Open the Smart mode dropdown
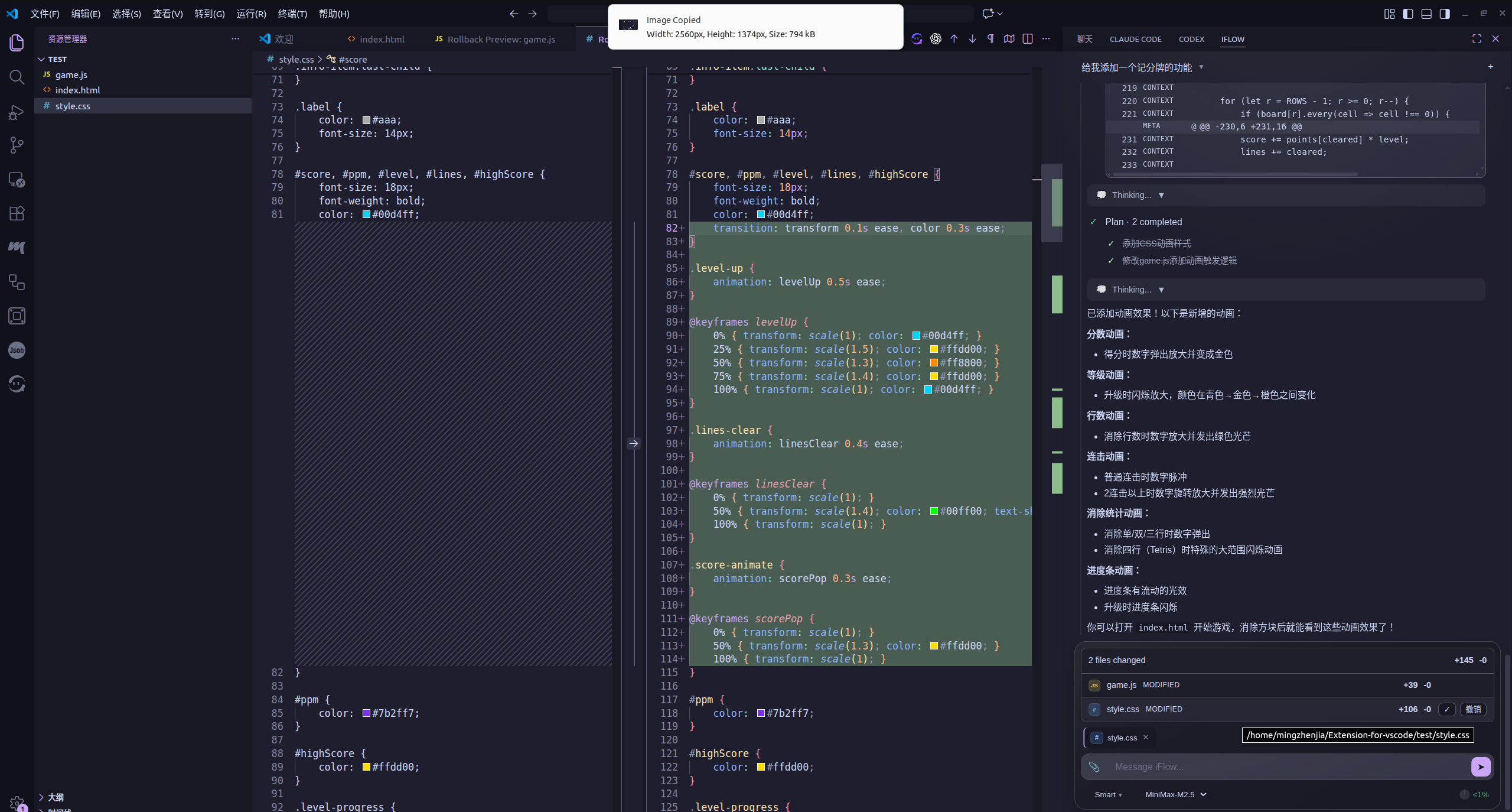 click(1109, 794)
